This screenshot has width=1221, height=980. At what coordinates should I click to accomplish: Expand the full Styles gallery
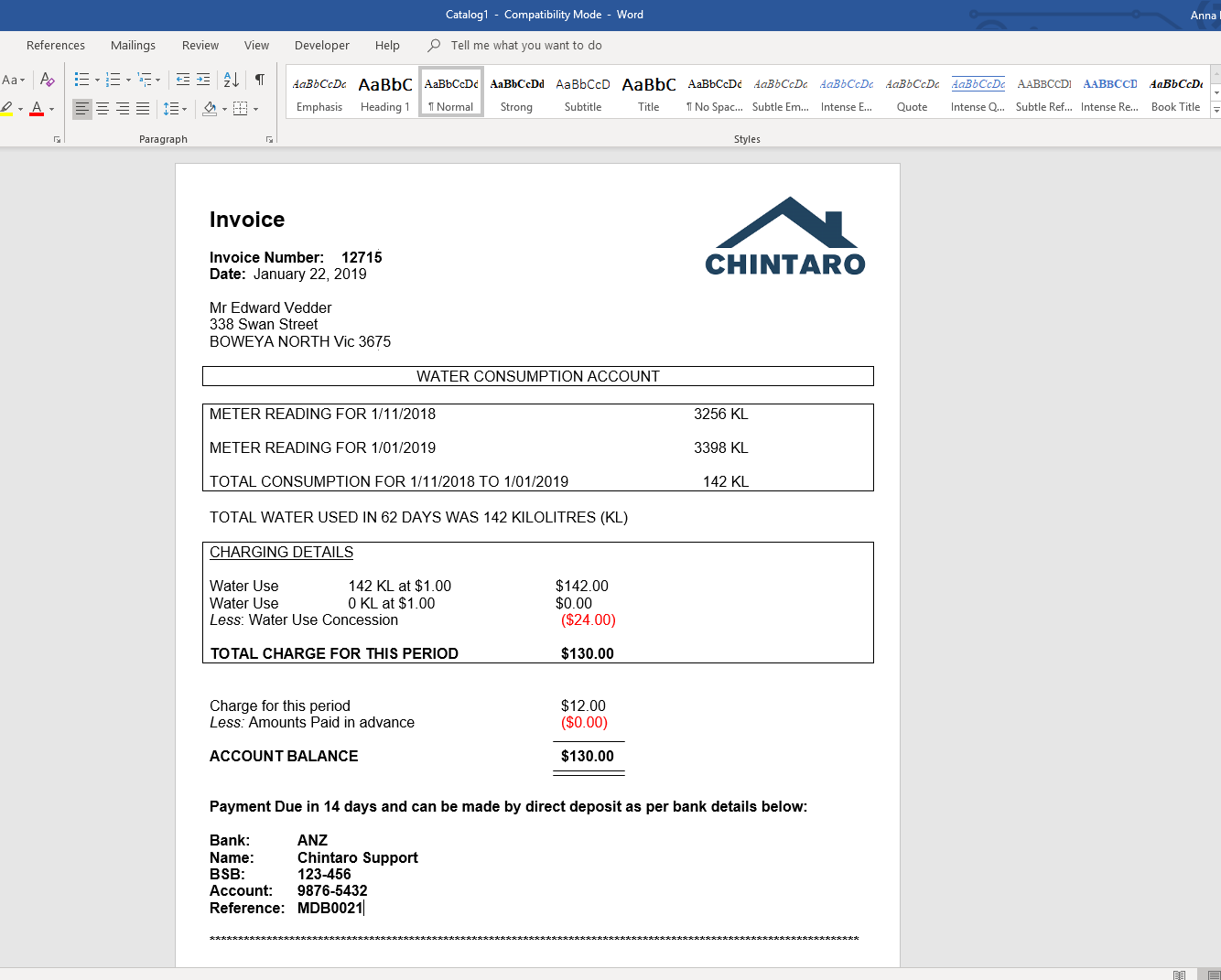tap(1216, 110)
